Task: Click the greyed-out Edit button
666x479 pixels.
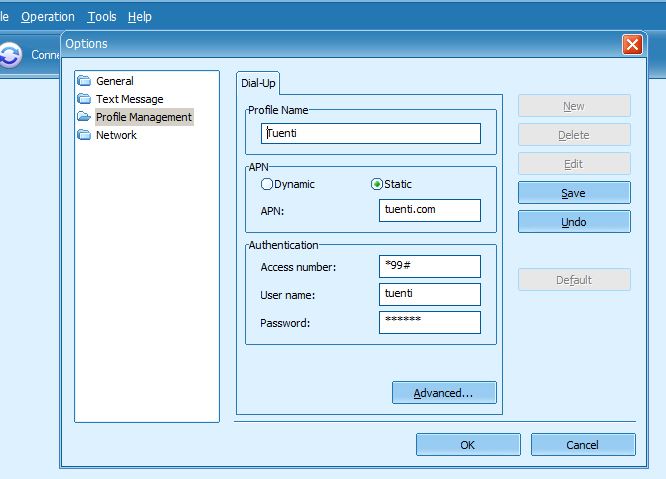Action: (574, 163)
